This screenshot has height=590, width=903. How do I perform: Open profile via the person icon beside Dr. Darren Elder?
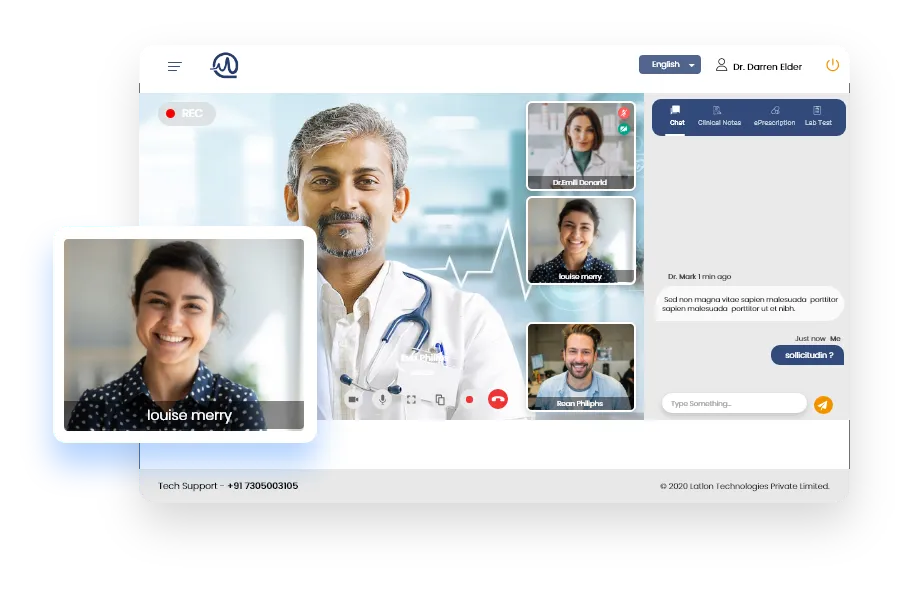coord(721,64)
